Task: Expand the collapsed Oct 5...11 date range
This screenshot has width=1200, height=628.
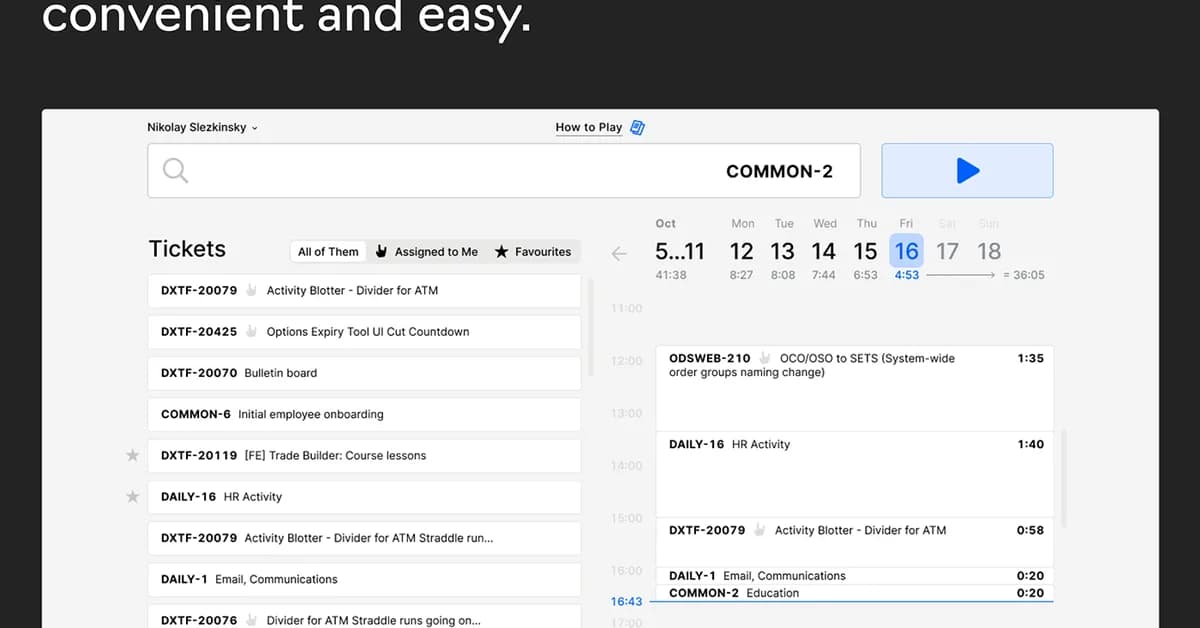Action: tap(680, 252)
